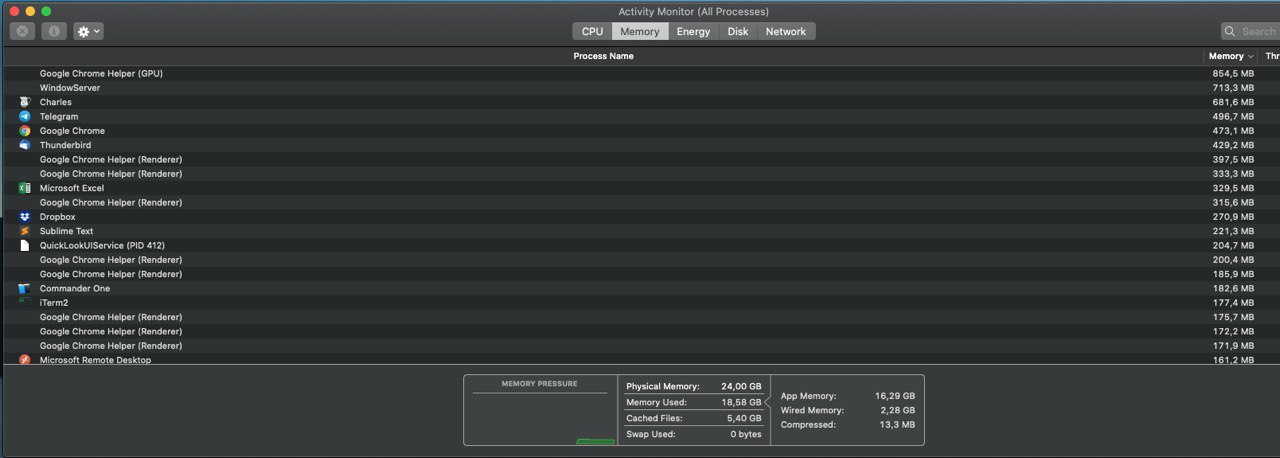Click the Dropbox process name

click(x=57, y=217)
